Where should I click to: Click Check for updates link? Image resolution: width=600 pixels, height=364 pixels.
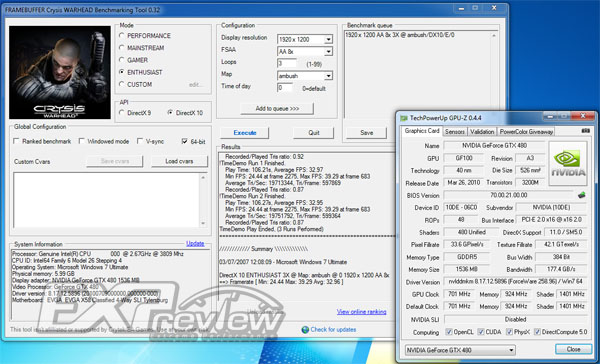click(x=333, y=330)
